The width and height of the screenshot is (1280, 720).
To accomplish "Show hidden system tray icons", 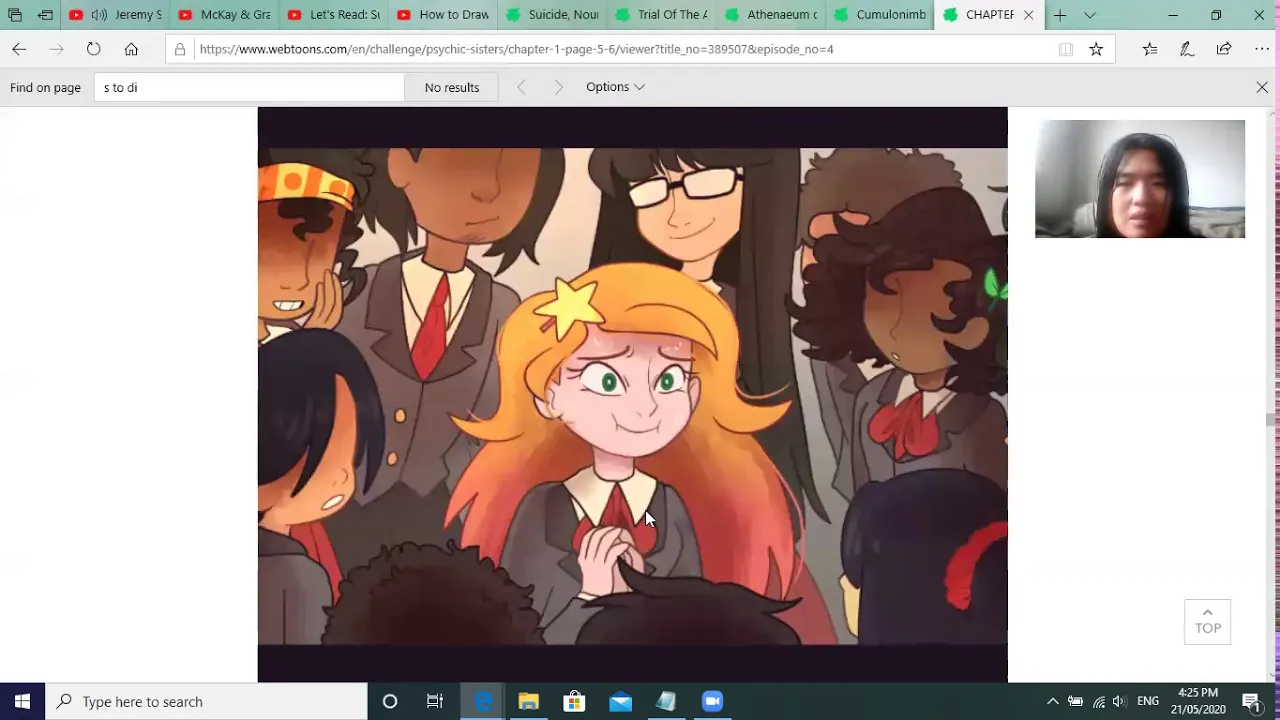I will tap(1053, 701).
